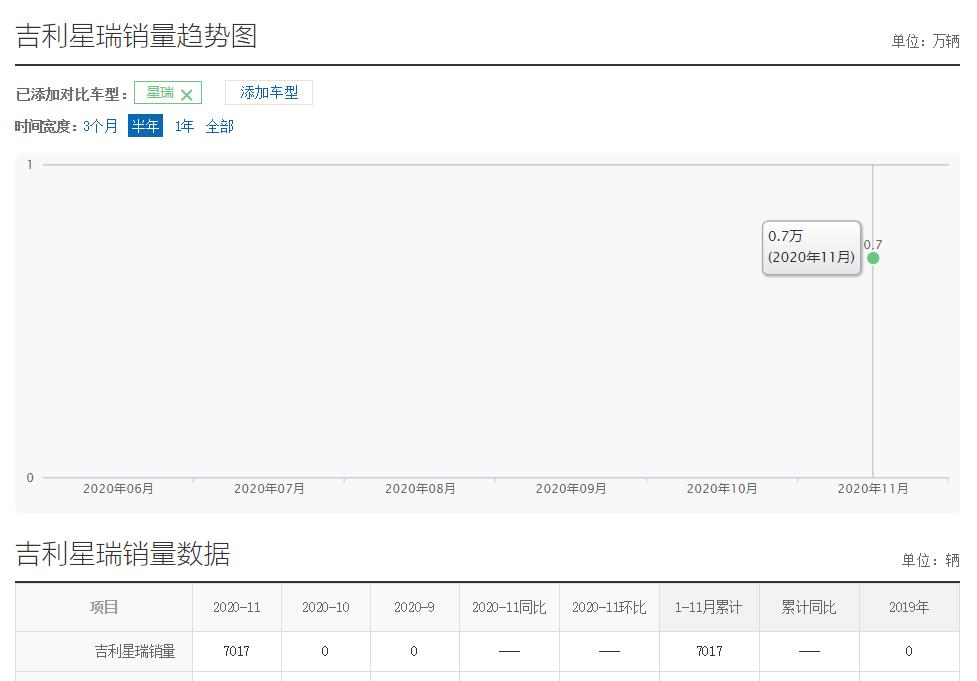Click the 已添加对比车型 label
The width and height of the screenshot is (977, 681).
(x=72, y=94)
